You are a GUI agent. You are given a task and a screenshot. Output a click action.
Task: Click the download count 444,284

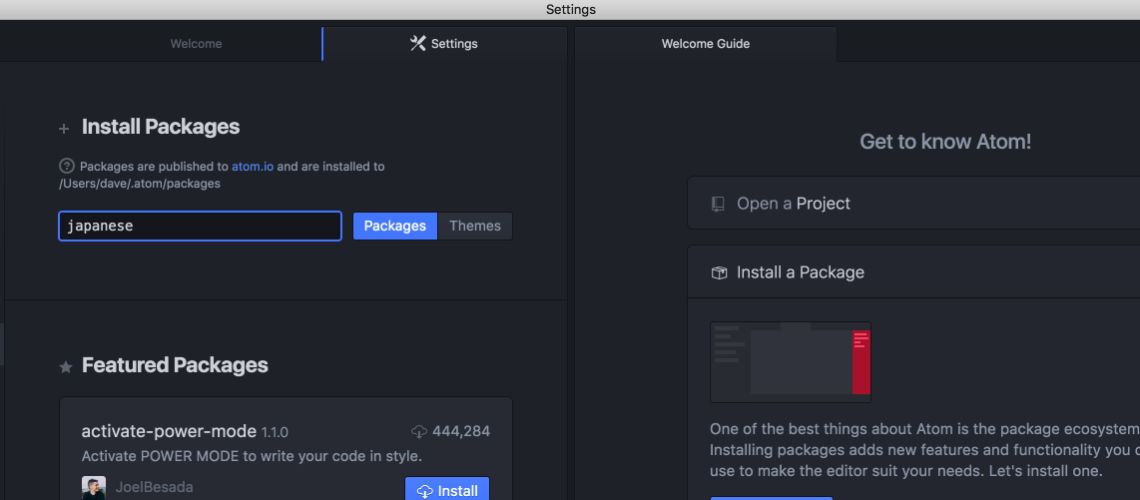tap(461, 432)
